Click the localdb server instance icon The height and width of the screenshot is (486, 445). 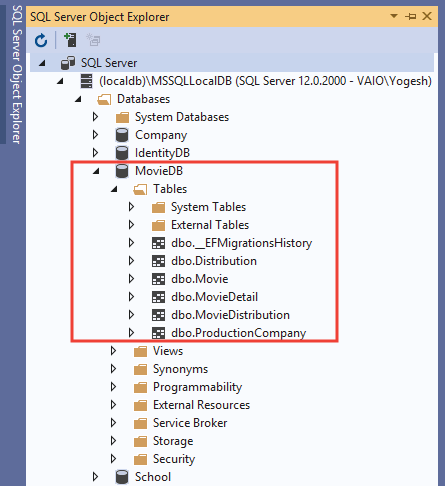(x=86, y=81)
